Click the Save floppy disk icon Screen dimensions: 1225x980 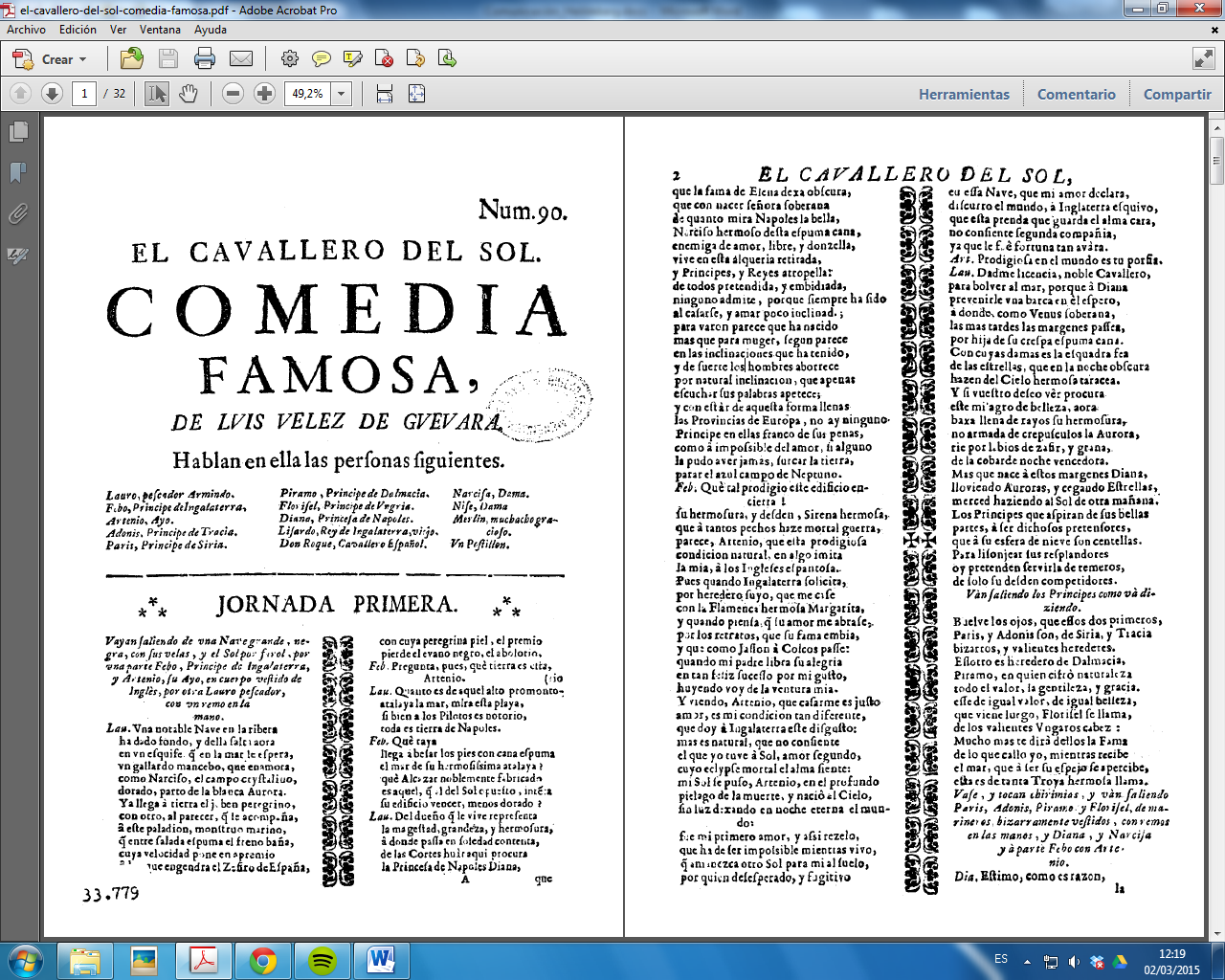pyautogui.click(x=168, y=59)
